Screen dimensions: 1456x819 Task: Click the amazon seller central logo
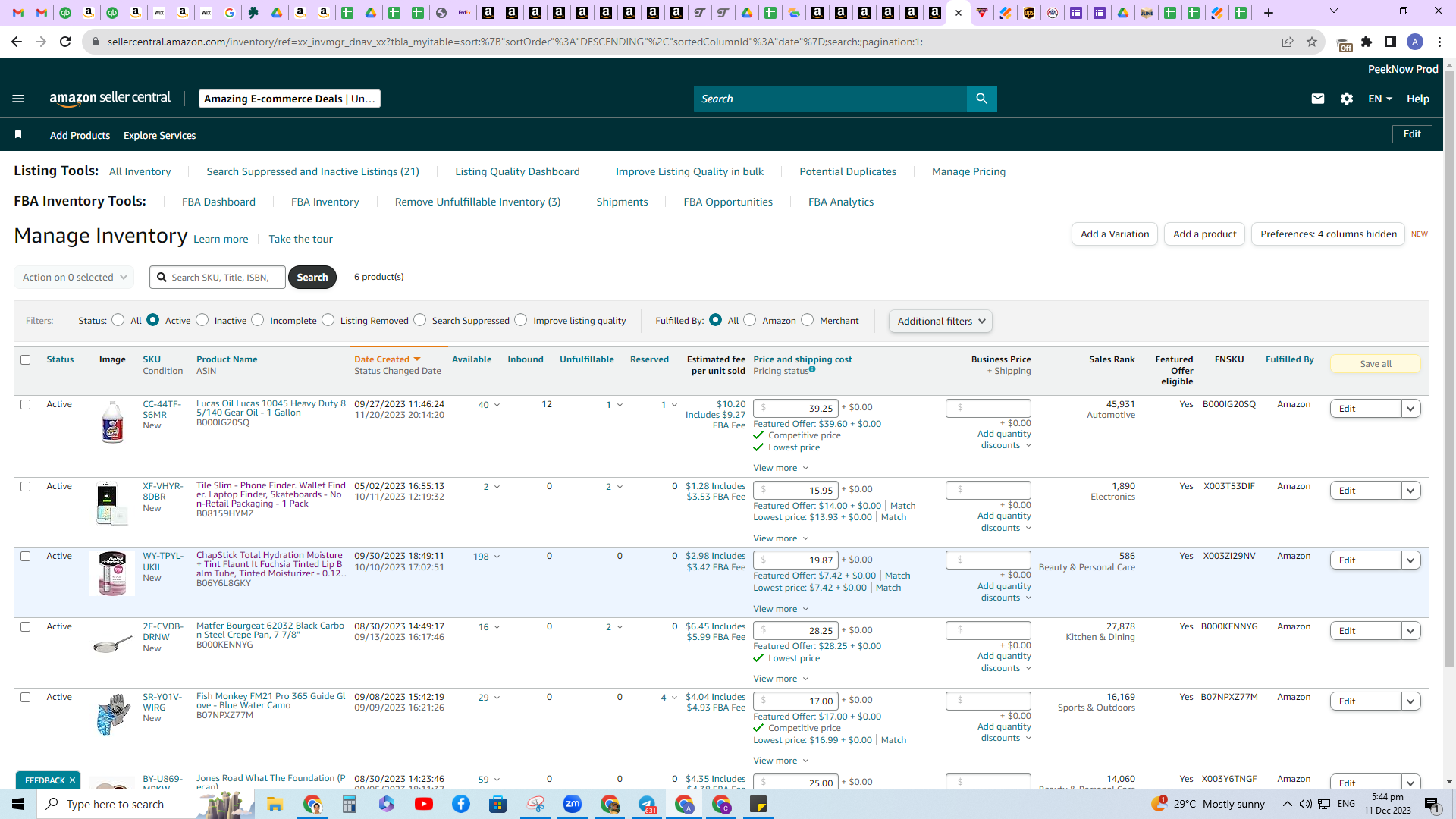pyautogui.click(x=110, y=99)
